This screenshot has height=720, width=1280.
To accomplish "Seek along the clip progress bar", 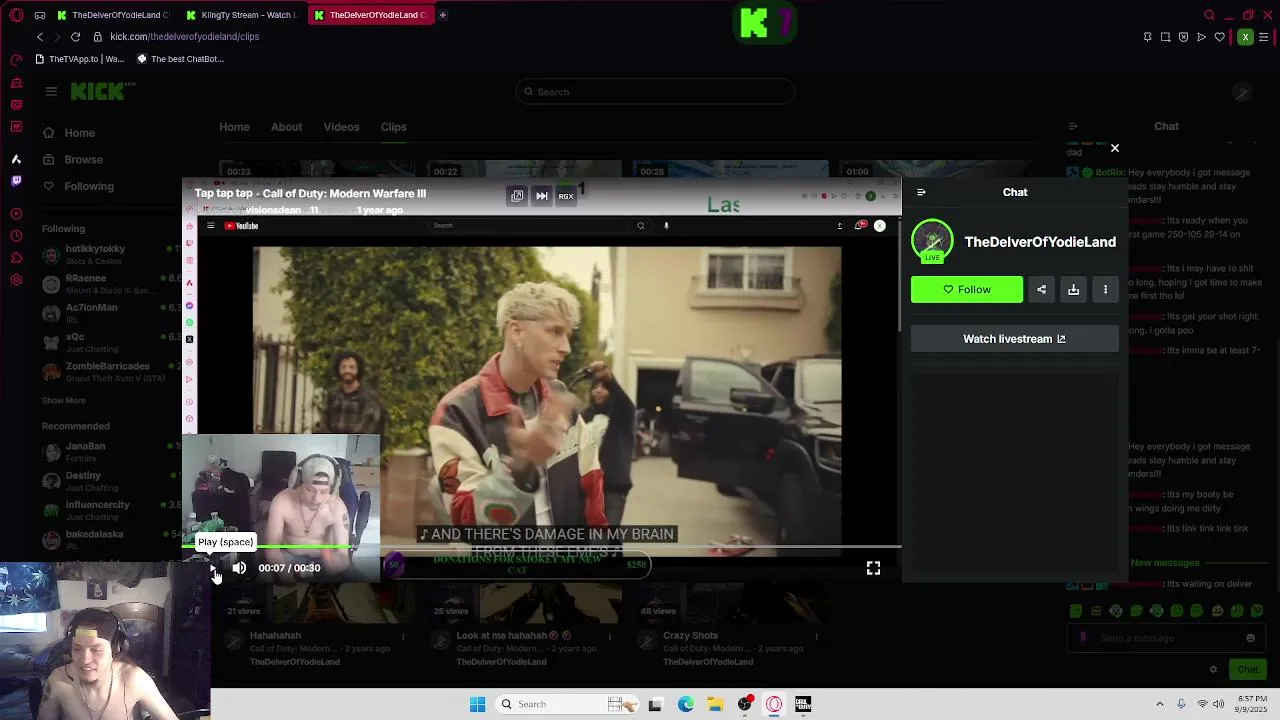I will click(x=541, y=547).
